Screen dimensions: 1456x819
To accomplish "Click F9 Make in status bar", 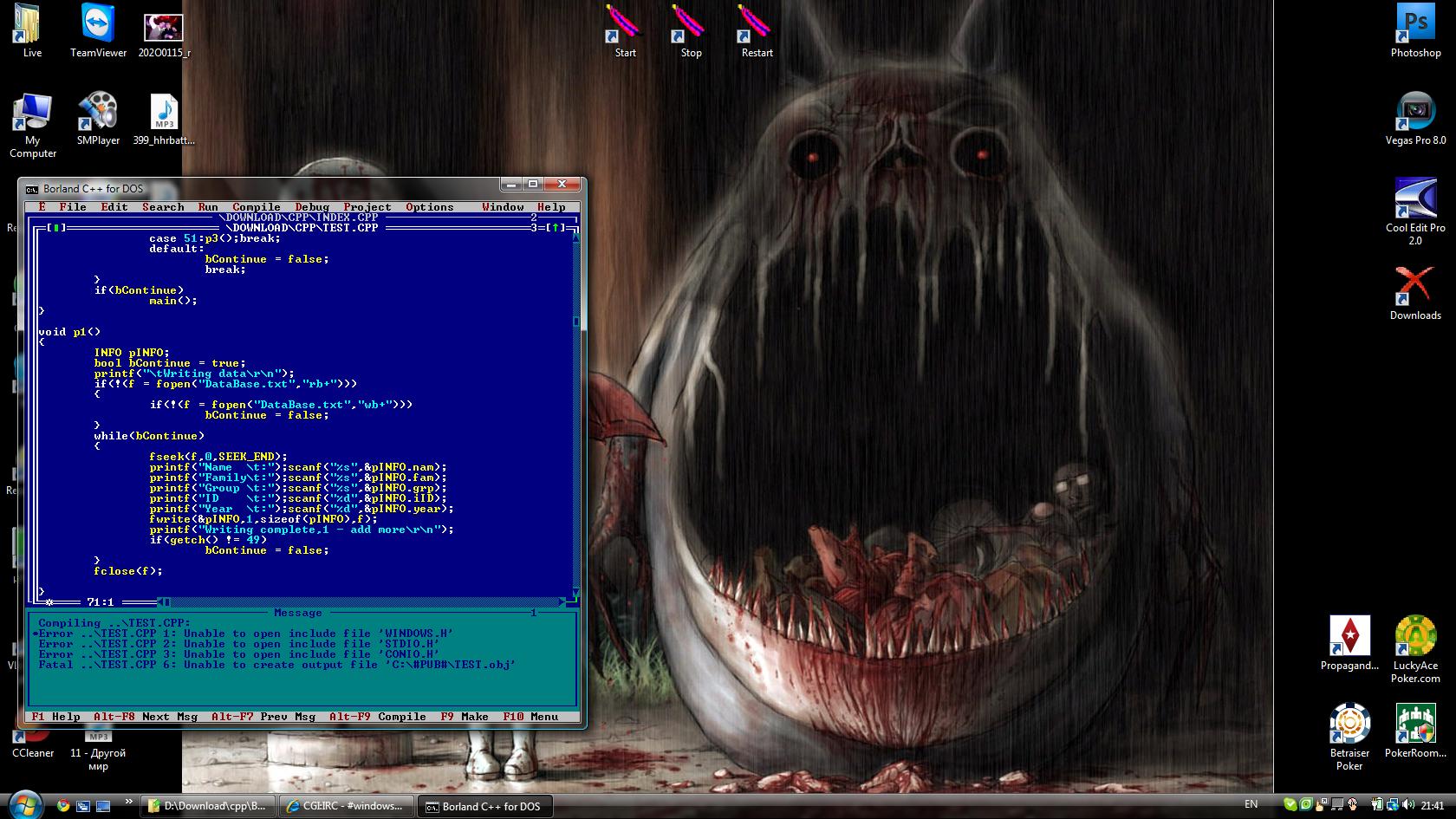I will pyautogui.click(x=465, y=717).
